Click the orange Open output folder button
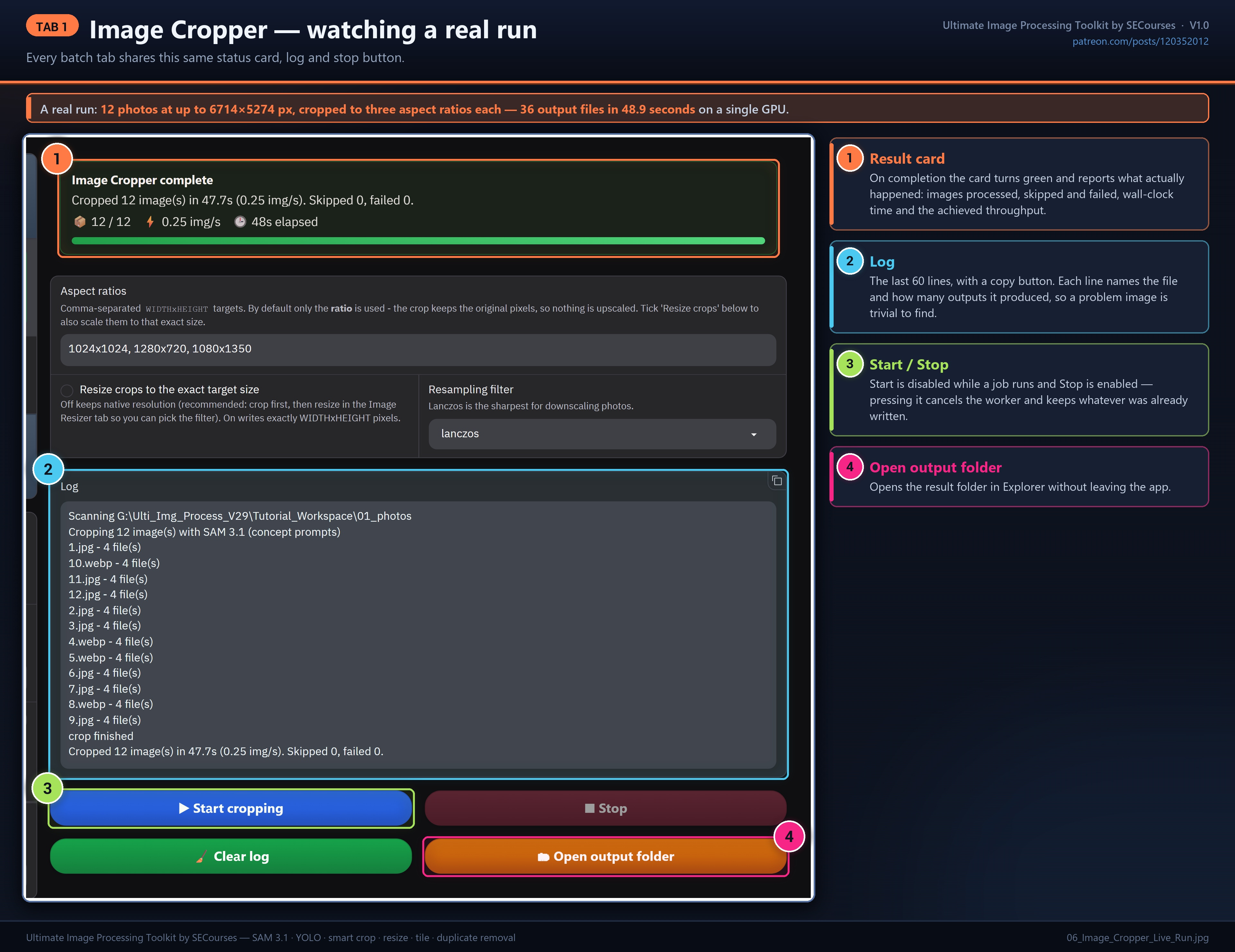The width and height of the screenshot is (1235, 952). [x=605, y=856]
